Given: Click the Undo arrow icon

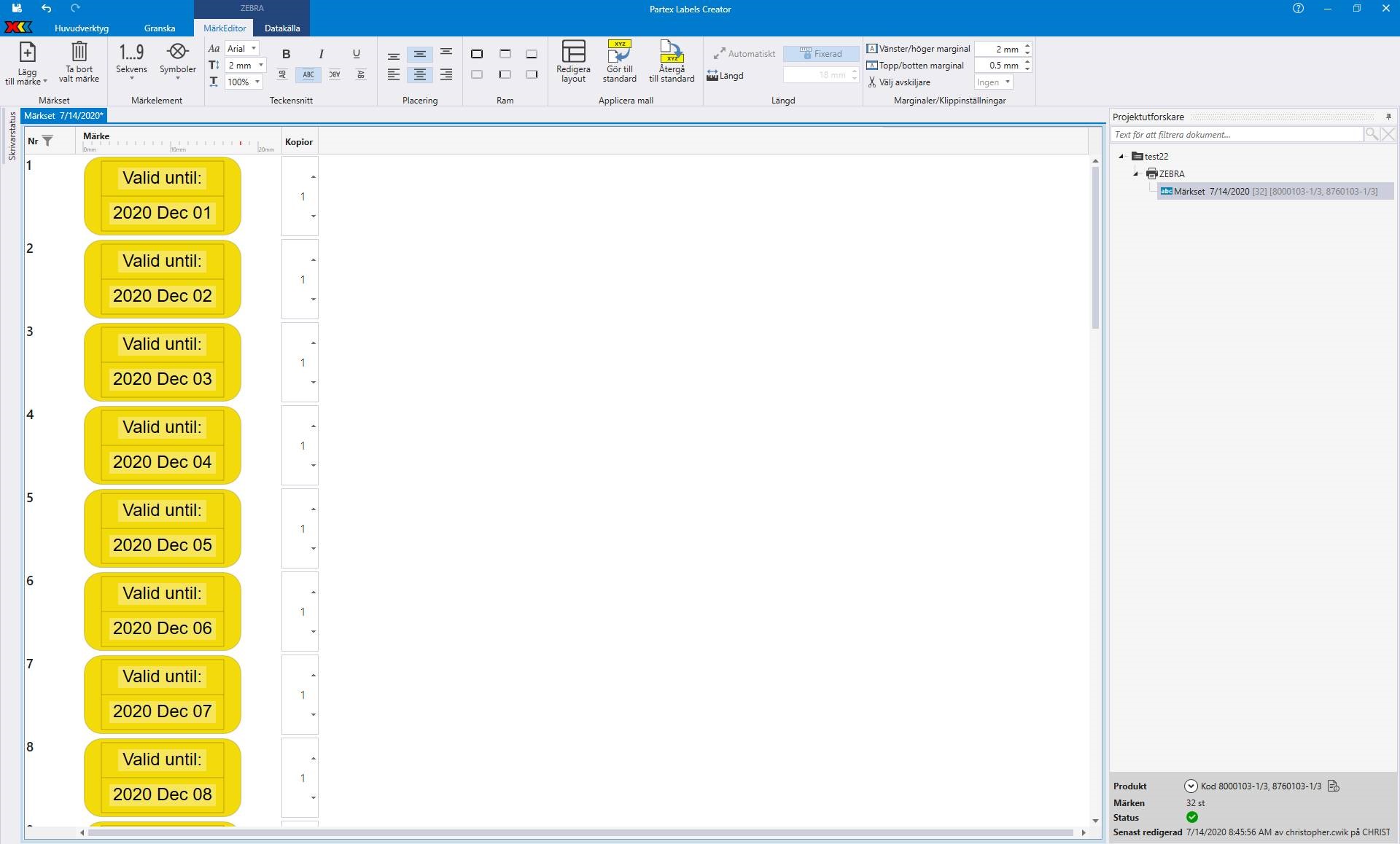Looking at the screenshot, I should coord(46,9).
